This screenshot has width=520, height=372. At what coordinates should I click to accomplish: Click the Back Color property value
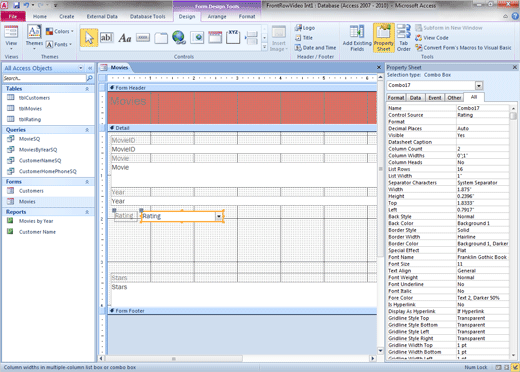tap(482, 223)
